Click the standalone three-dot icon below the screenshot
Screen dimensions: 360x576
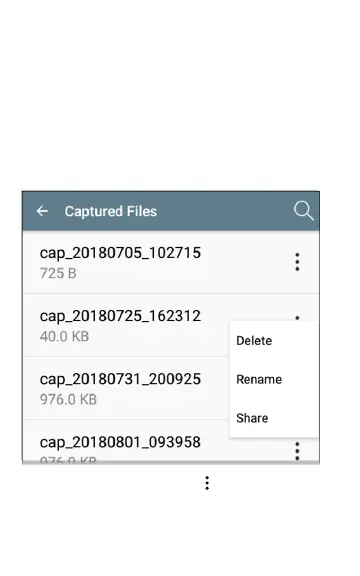click(x=207, y=483)
